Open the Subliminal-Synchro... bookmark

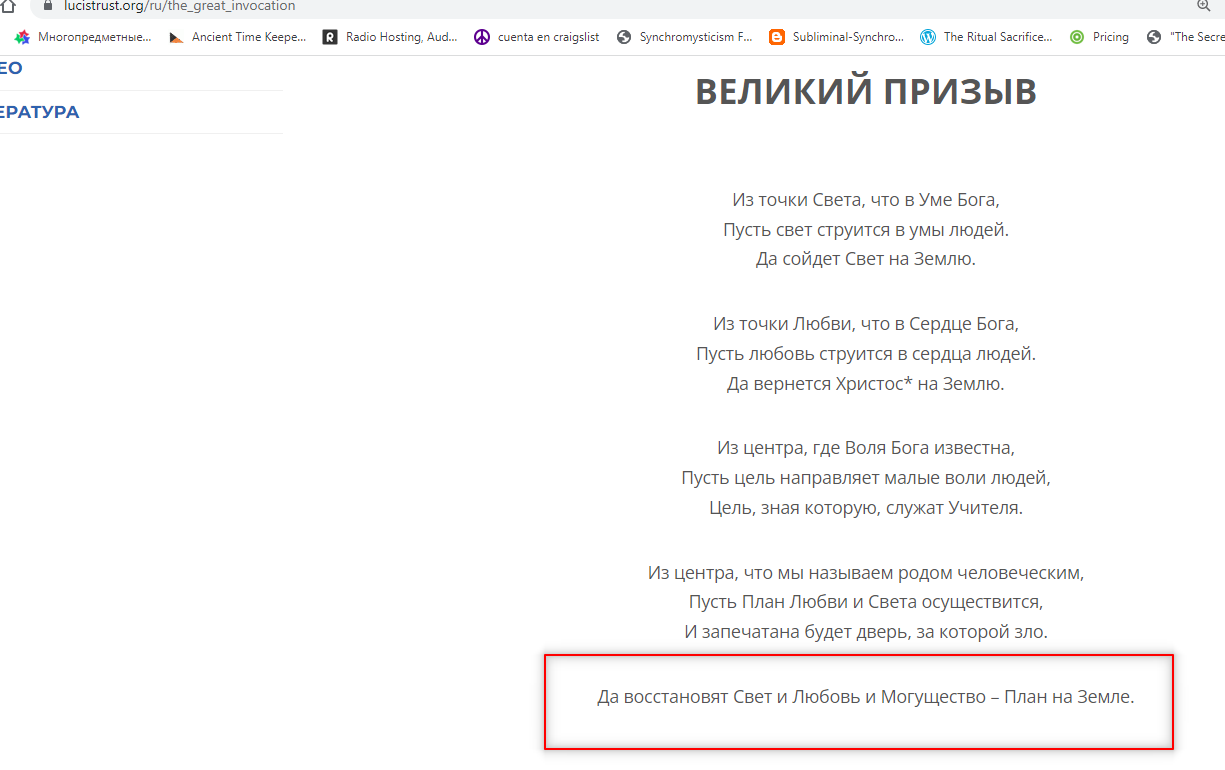coord(837,37)
